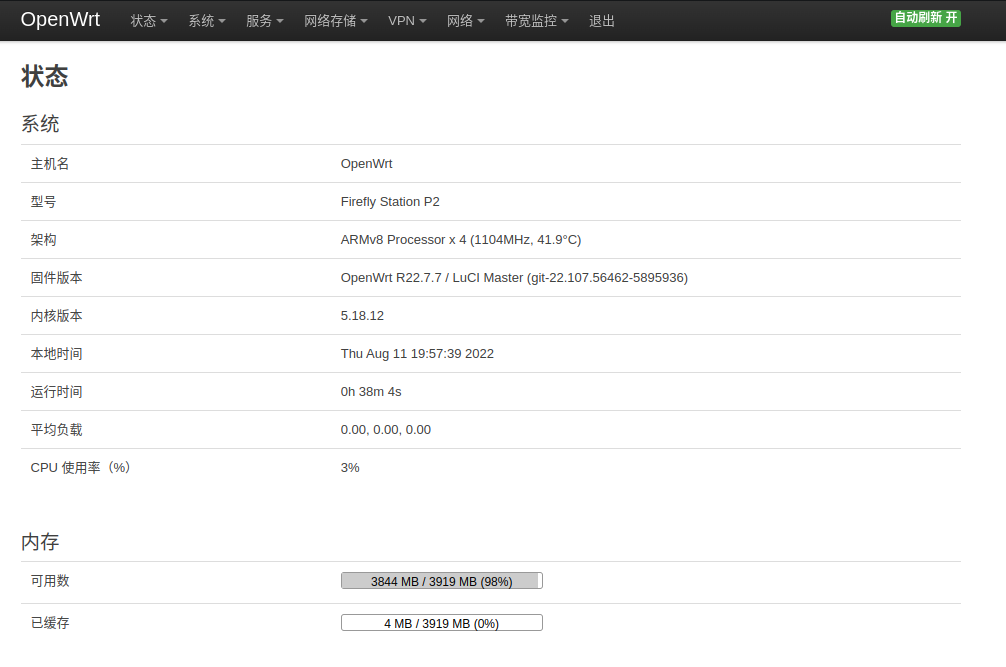Screen dimensions: 1006x667
Task: Open the 状态 dropdown menu
Action: point(149,21)
